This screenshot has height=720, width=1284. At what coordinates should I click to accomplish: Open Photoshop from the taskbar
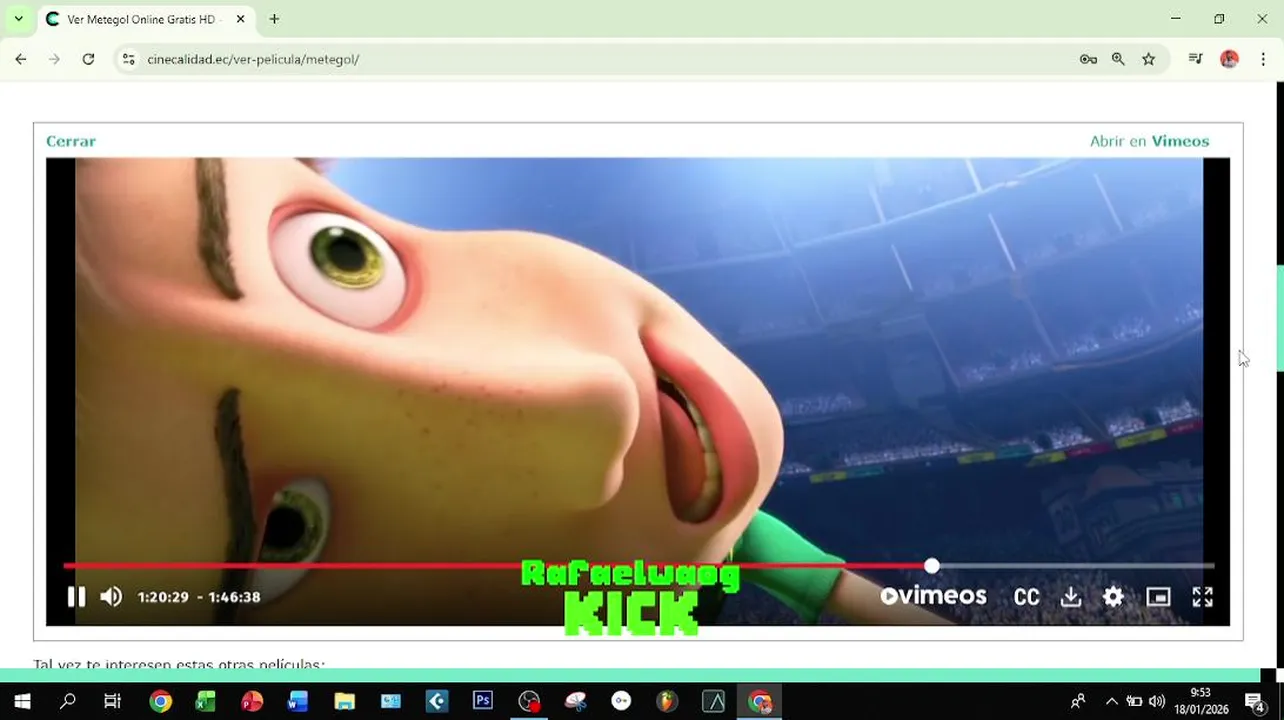click(483, 701)
